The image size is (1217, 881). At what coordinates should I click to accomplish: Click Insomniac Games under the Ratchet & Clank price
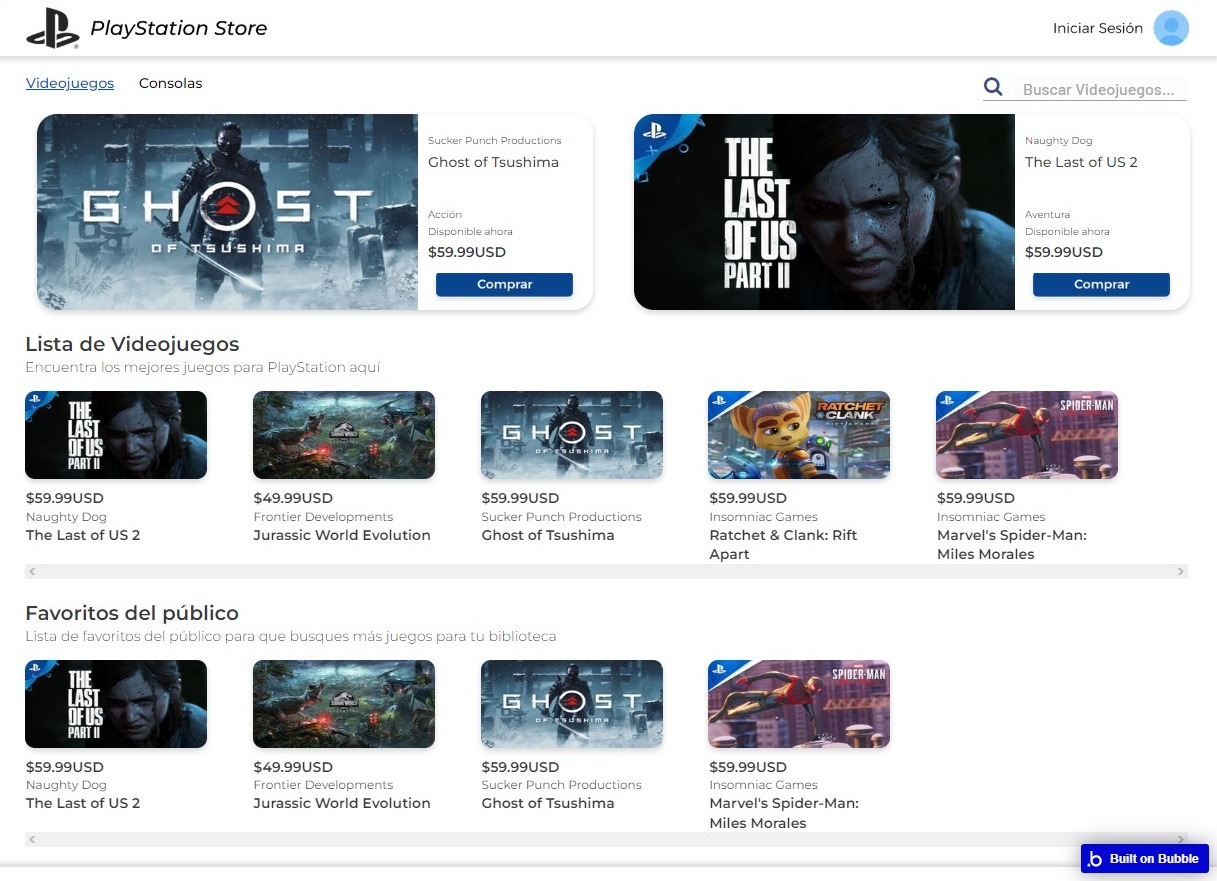pyautogui.click(x=764, y=517)
